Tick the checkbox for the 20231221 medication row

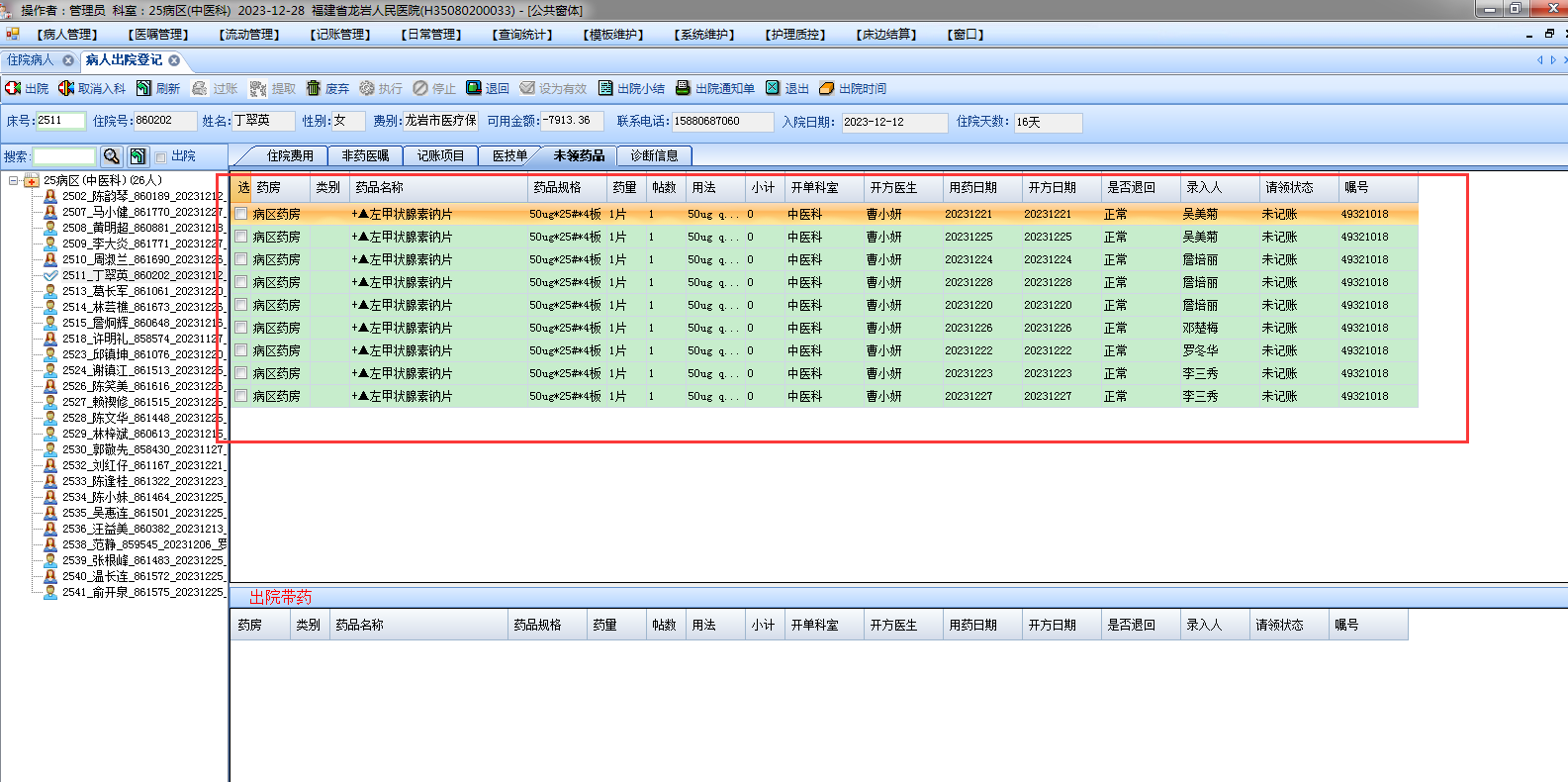point(241,214)
